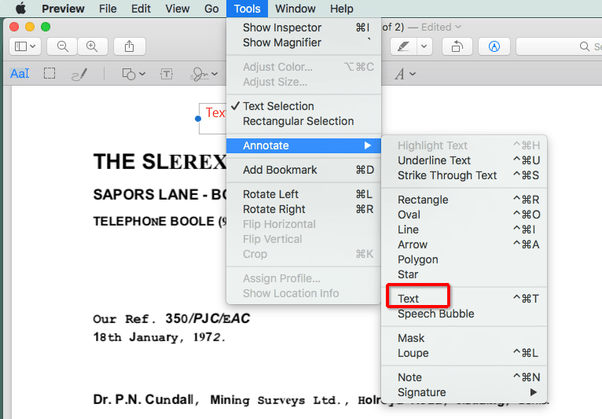Click the red text box in document

(212, 119)
